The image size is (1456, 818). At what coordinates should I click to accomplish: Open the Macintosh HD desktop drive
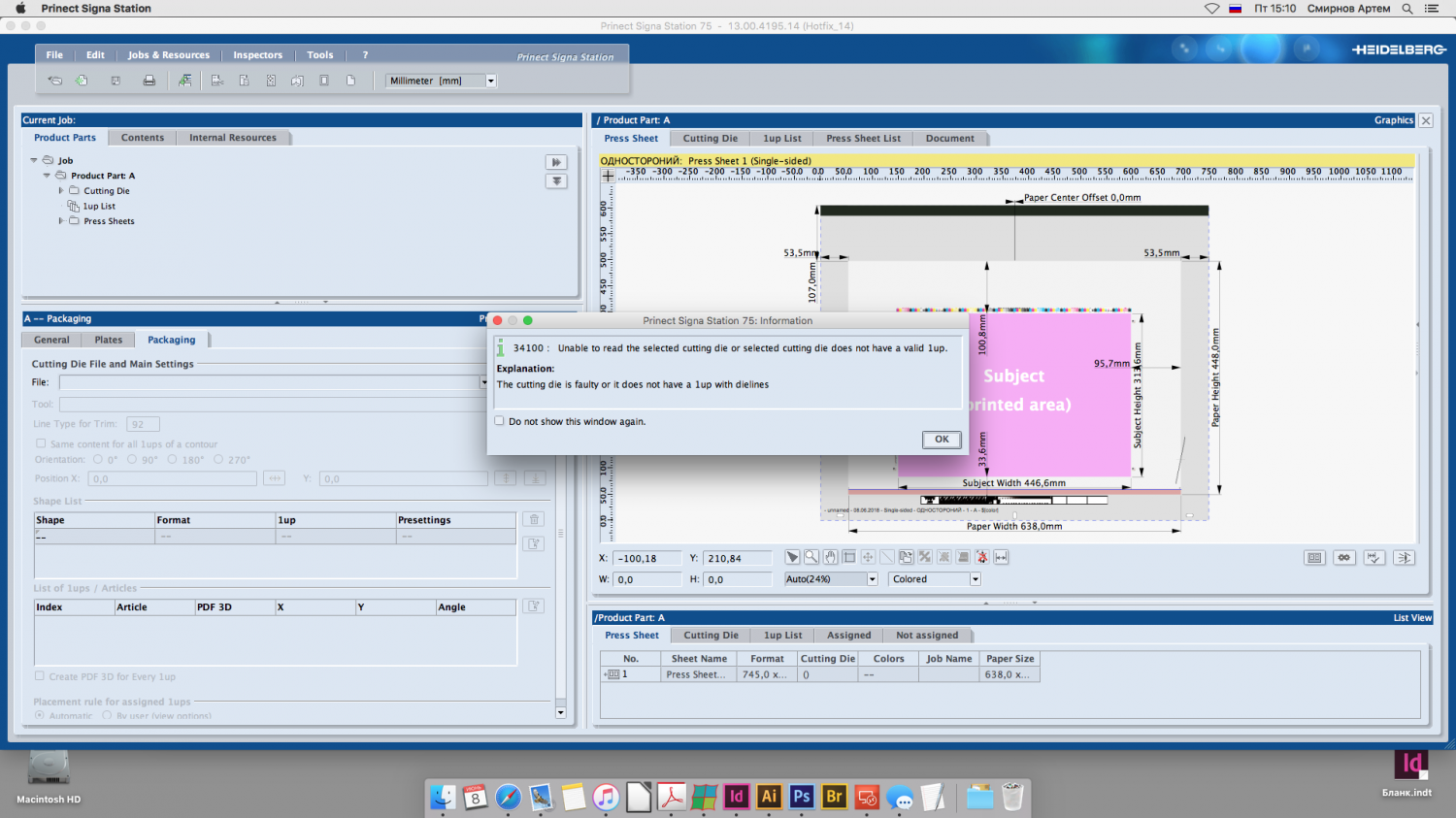pos(49,777)
